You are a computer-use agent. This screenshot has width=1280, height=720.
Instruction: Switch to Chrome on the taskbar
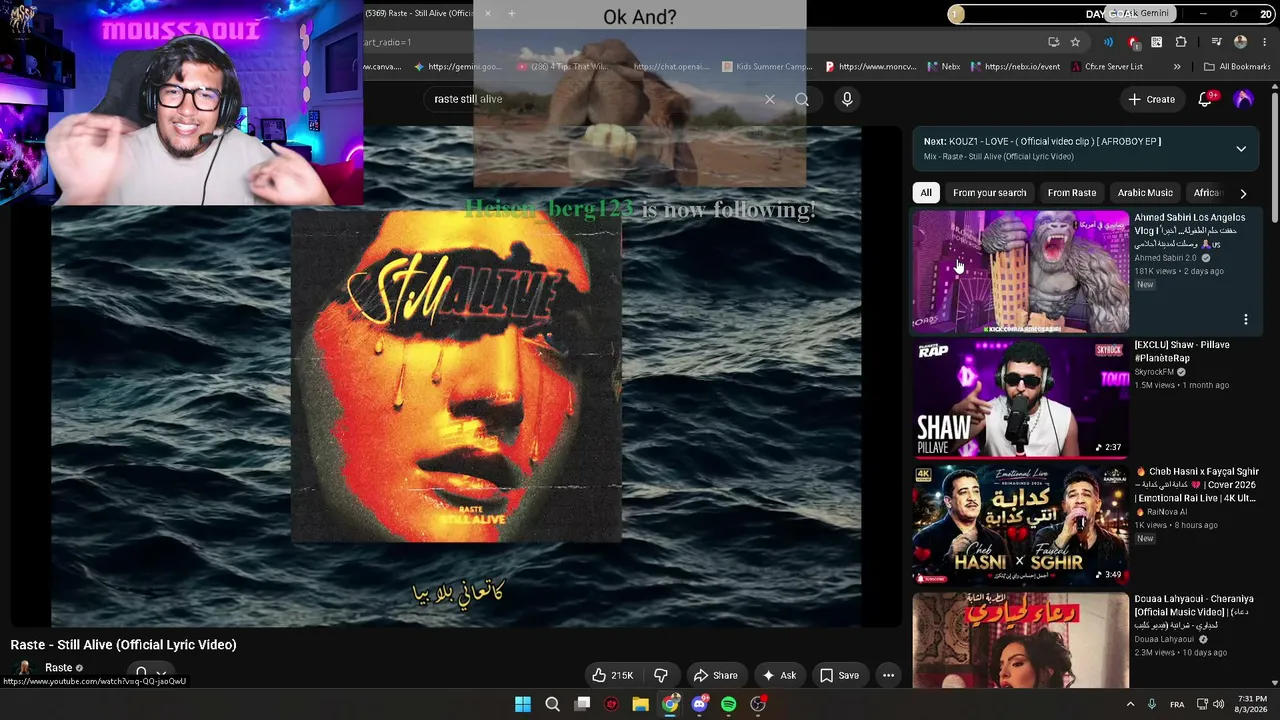[670, 704]
